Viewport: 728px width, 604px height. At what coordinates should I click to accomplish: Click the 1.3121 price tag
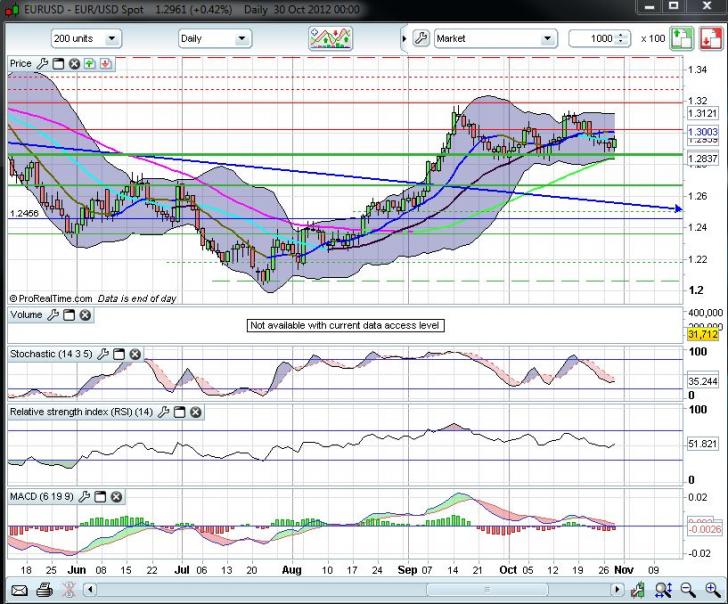point(702,113)
